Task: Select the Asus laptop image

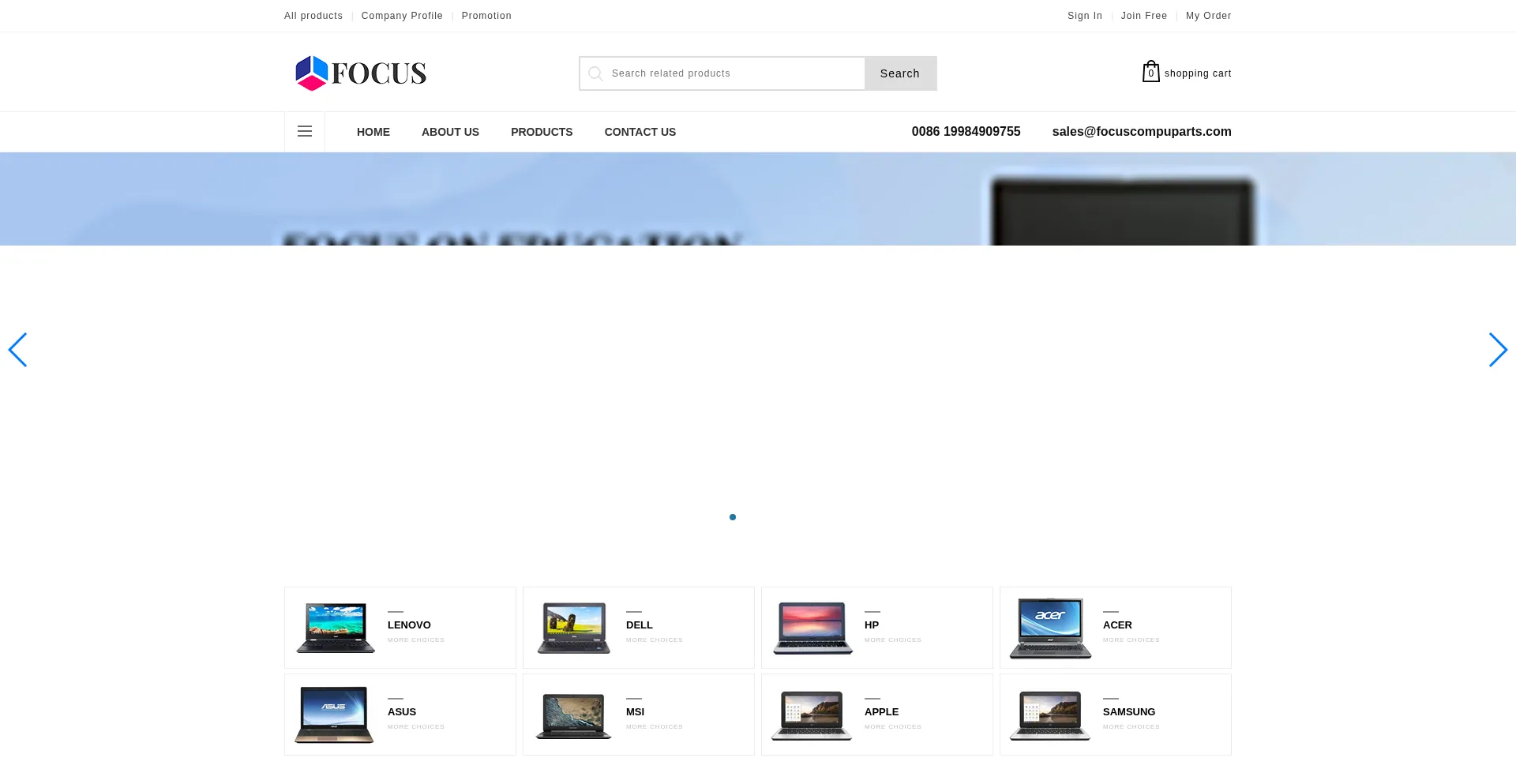Action: [x=334, y=715]
